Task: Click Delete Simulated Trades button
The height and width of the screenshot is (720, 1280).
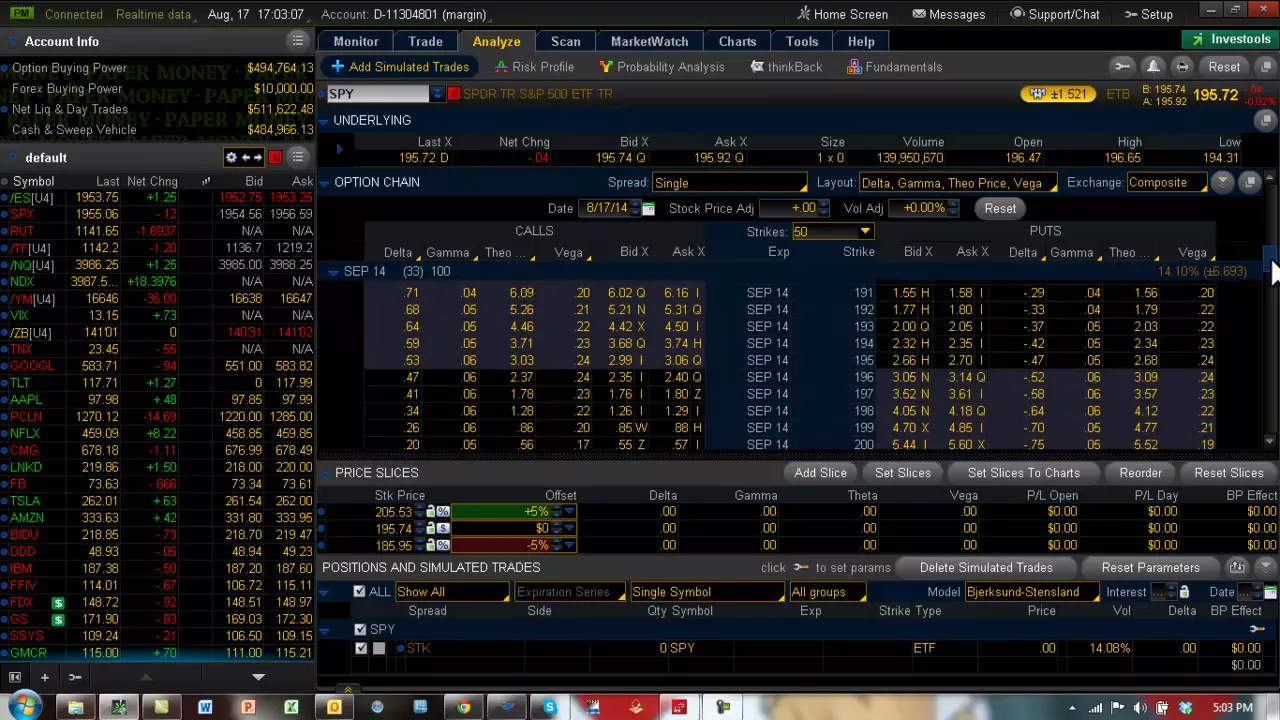Action: click(986, 568)
